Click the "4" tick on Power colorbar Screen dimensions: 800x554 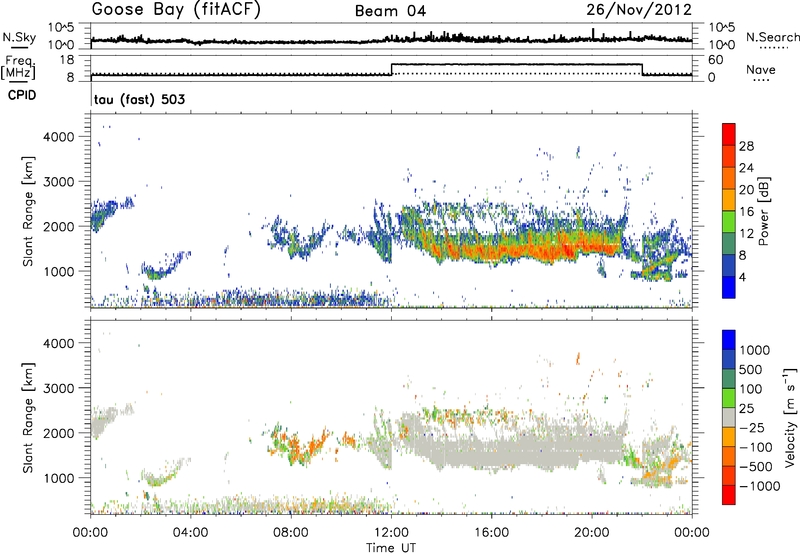743,277
